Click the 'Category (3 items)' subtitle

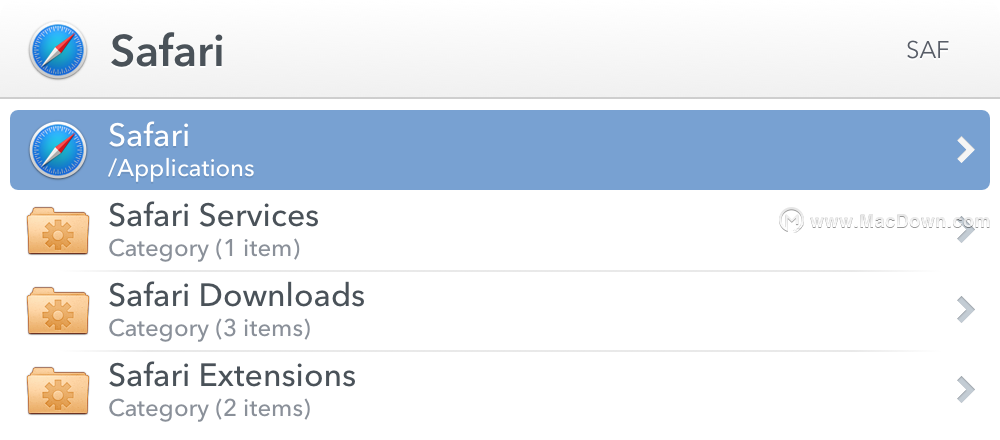[210, 328]
